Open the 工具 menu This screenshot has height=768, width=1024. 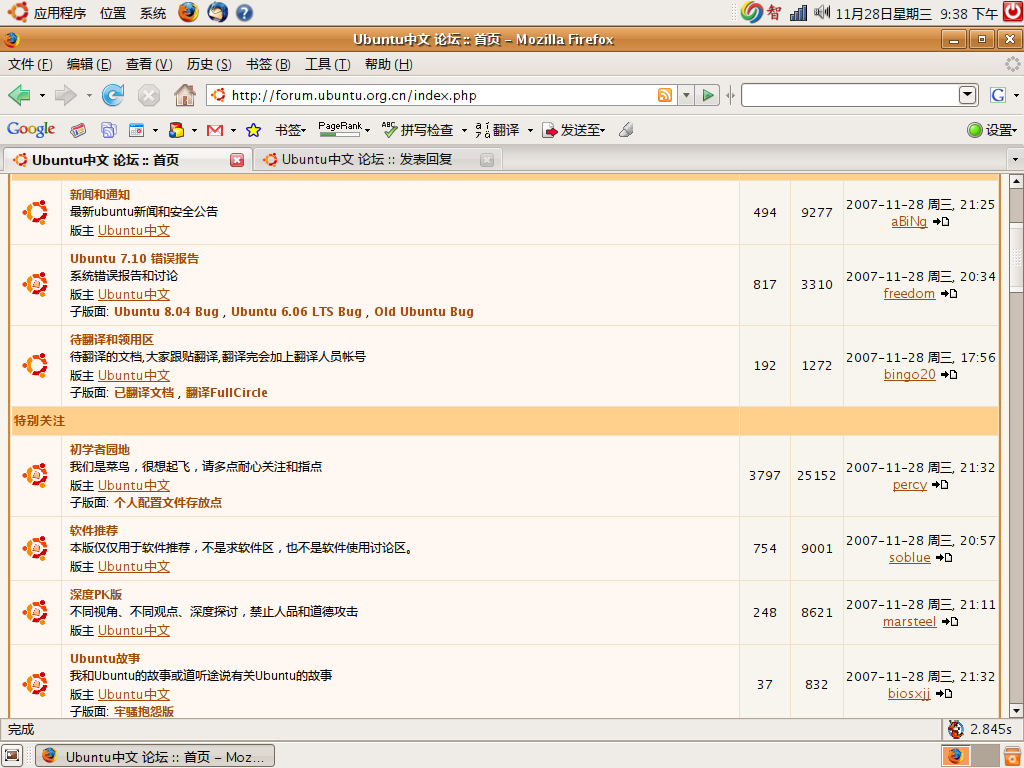tap(328, 64)
